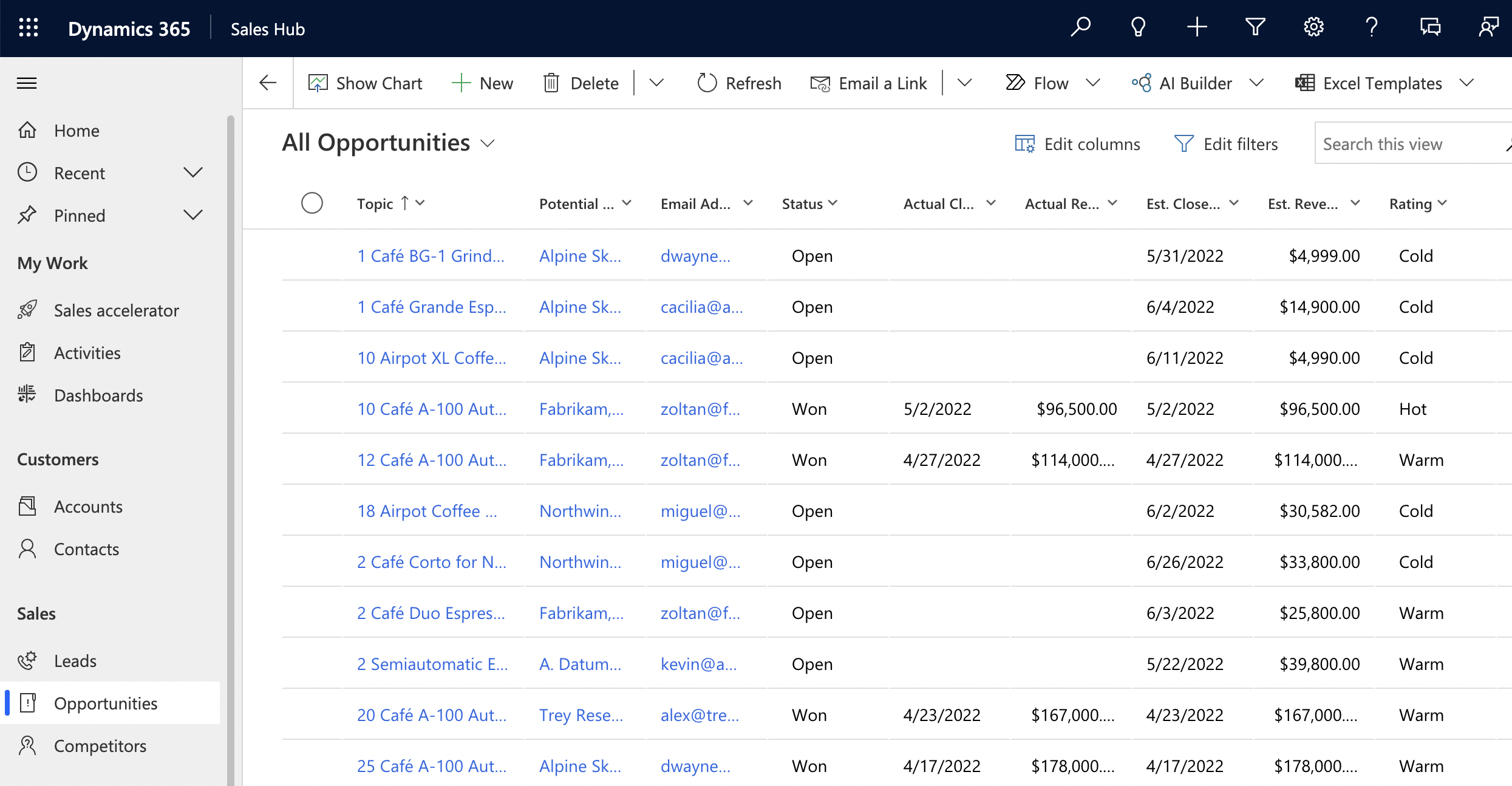Open Trey Rese... customer link
The height and width of the screenshot is (786, 1512).
(x=581, y=715)
